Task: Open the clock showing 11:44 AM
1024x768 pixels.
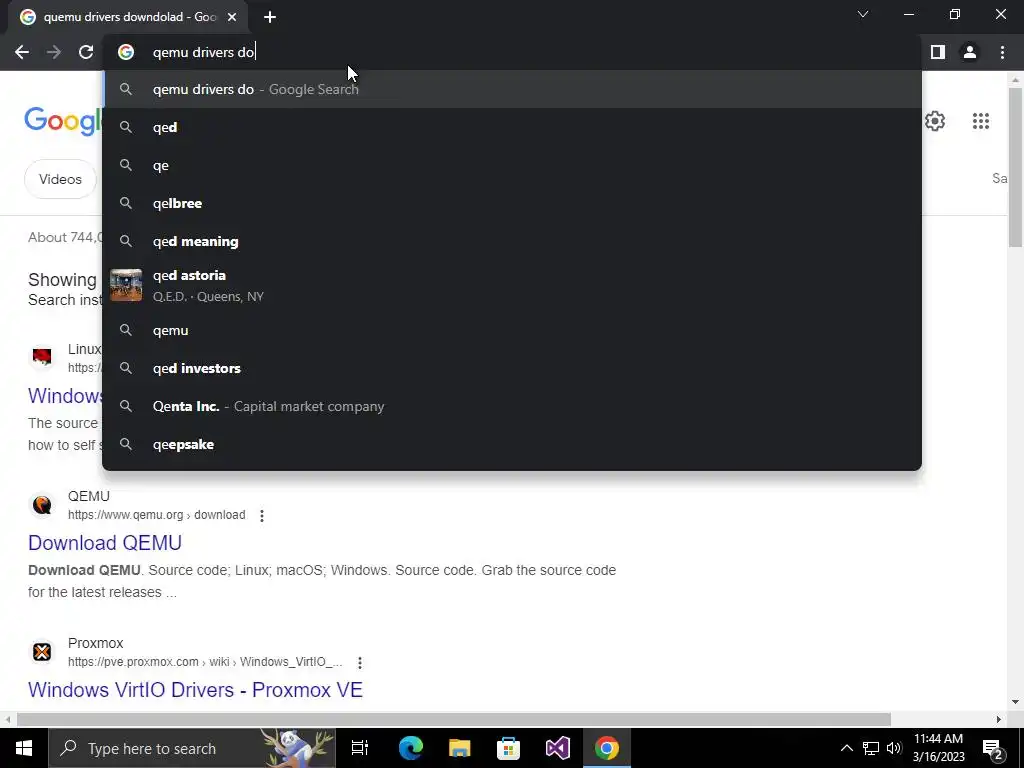Action: [938, 748]
